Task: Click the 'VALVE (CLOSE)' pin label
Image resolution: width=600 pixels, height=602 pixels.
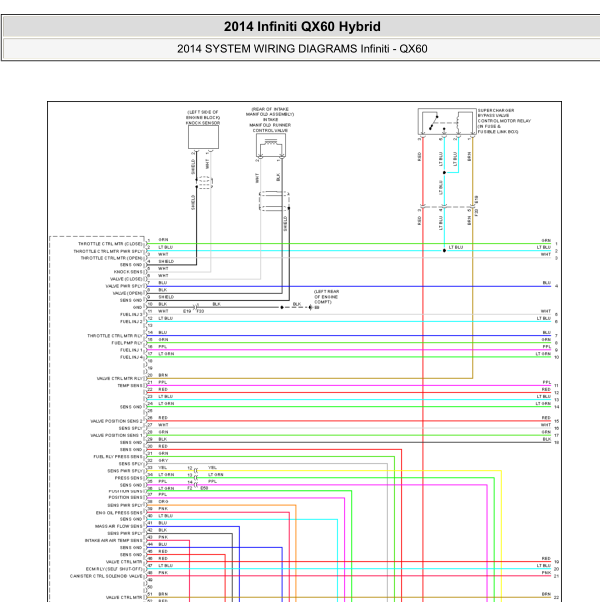Action: click(126, 279)
